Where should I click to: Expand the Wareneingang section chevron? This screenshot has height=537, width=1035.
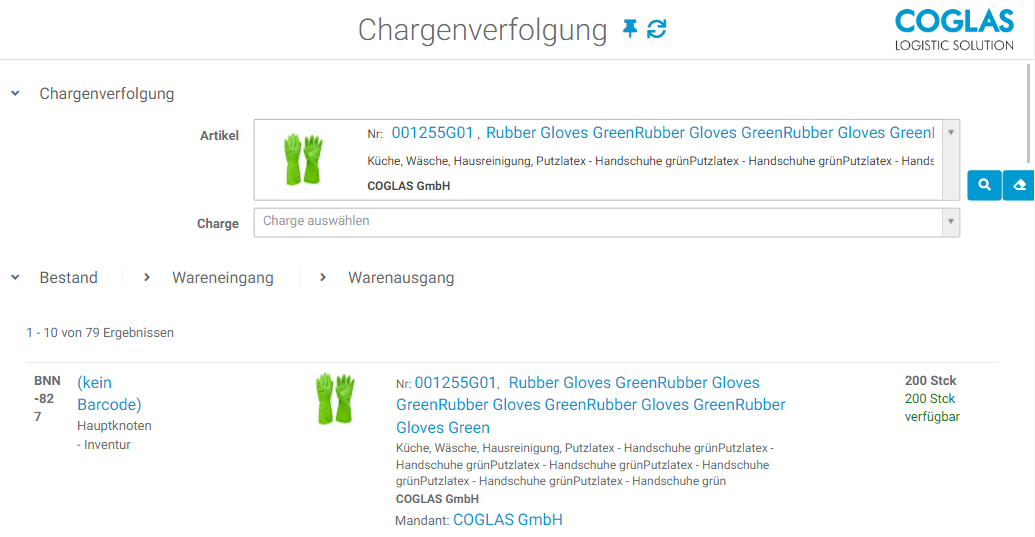(147, 278)
